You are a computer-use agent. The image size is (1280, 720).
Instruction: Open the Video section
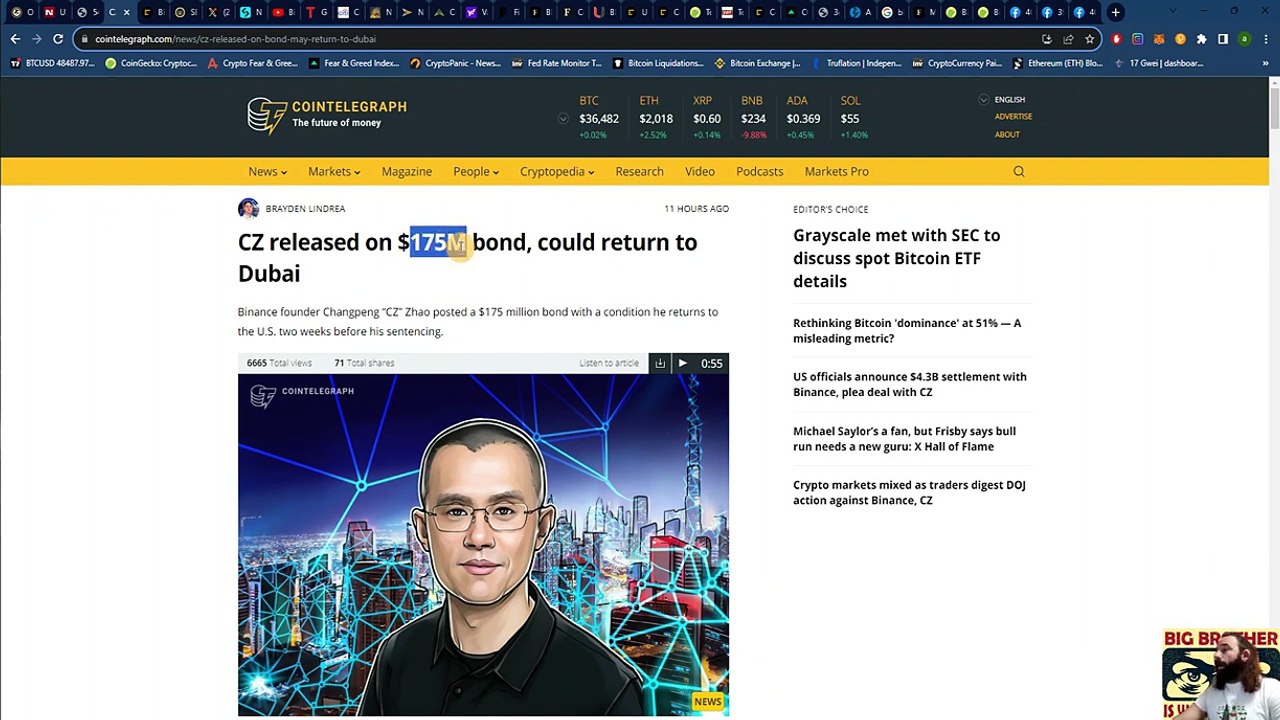click(x=700, y=172)
